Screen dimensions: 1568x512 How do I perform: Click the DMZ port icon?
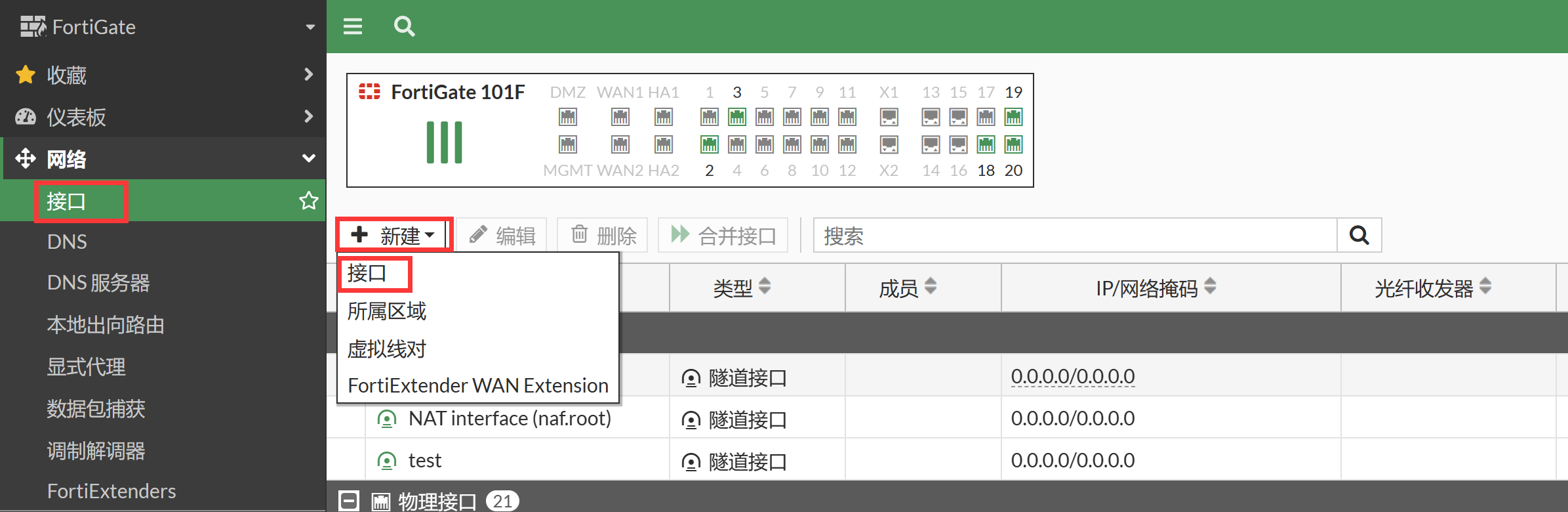568,117
